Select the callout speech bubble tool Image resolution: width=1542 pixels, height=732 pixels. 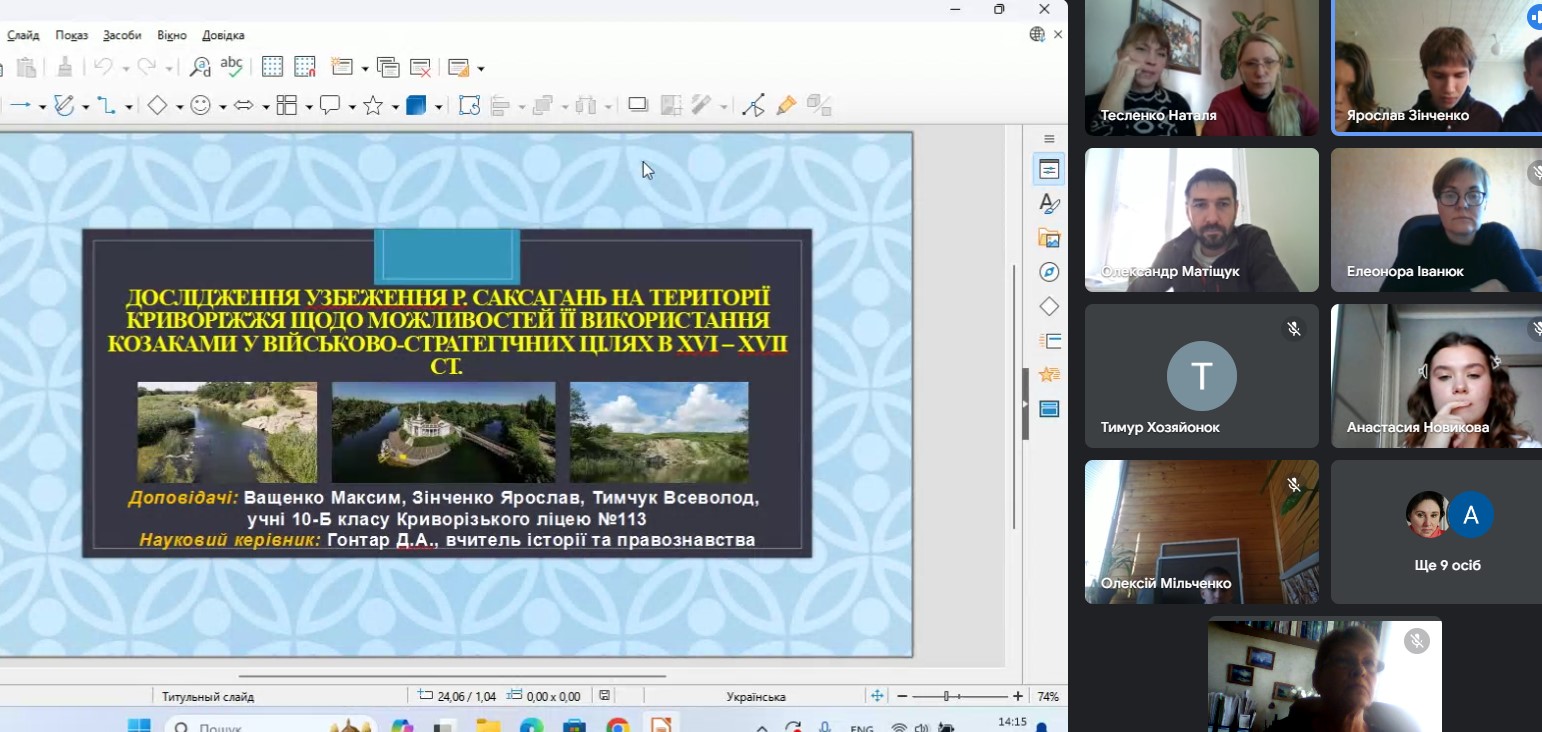click(330, 105)
